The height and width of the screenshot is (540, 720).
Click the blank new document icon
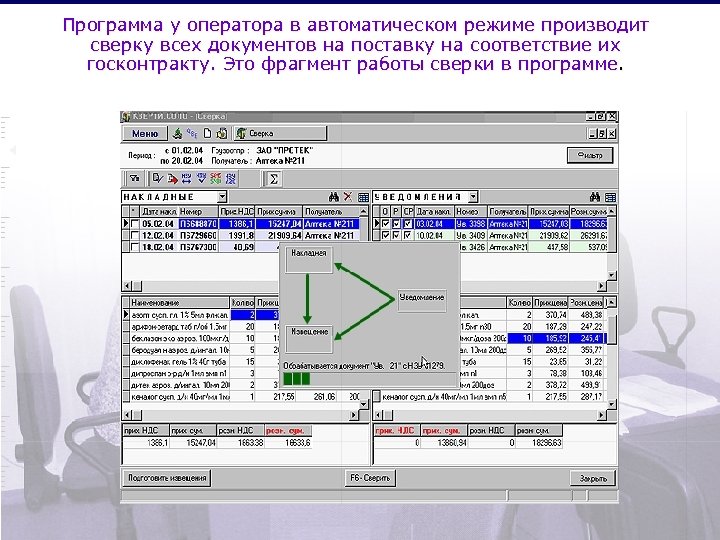[207, 133]
